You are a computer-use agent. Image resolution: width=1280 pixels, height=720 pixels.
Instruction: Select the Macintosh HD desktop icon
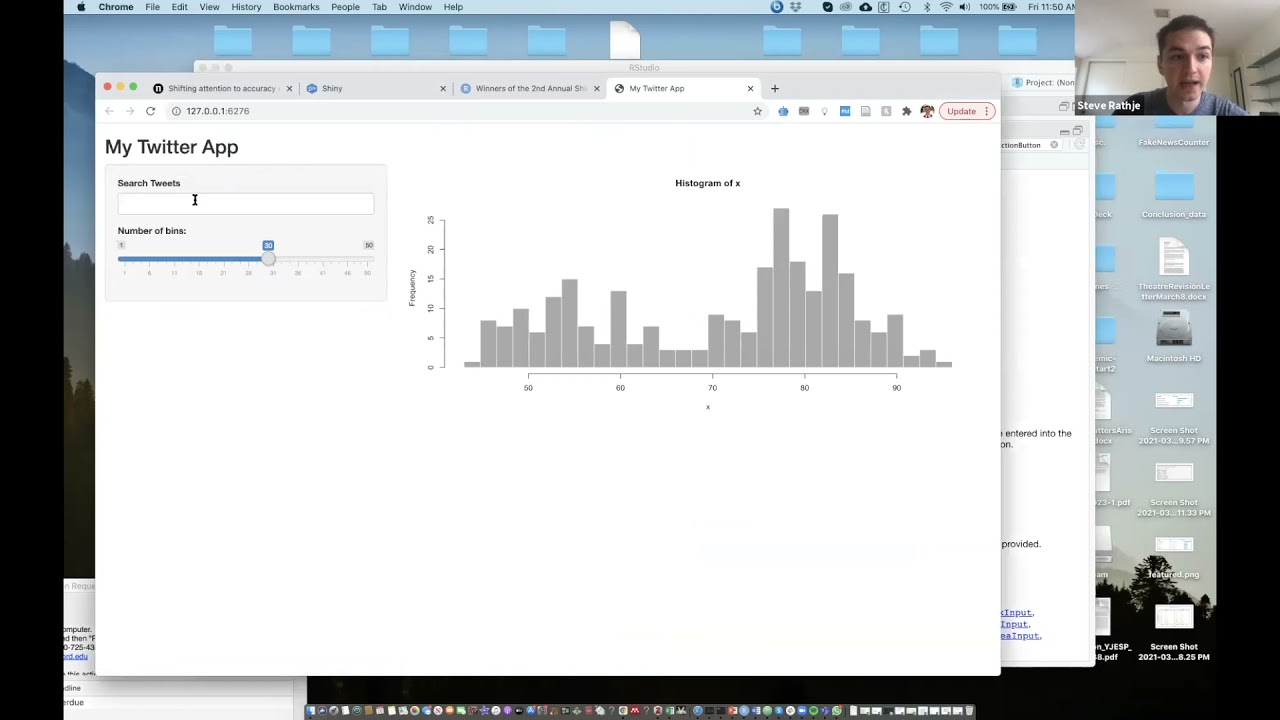1174,335
